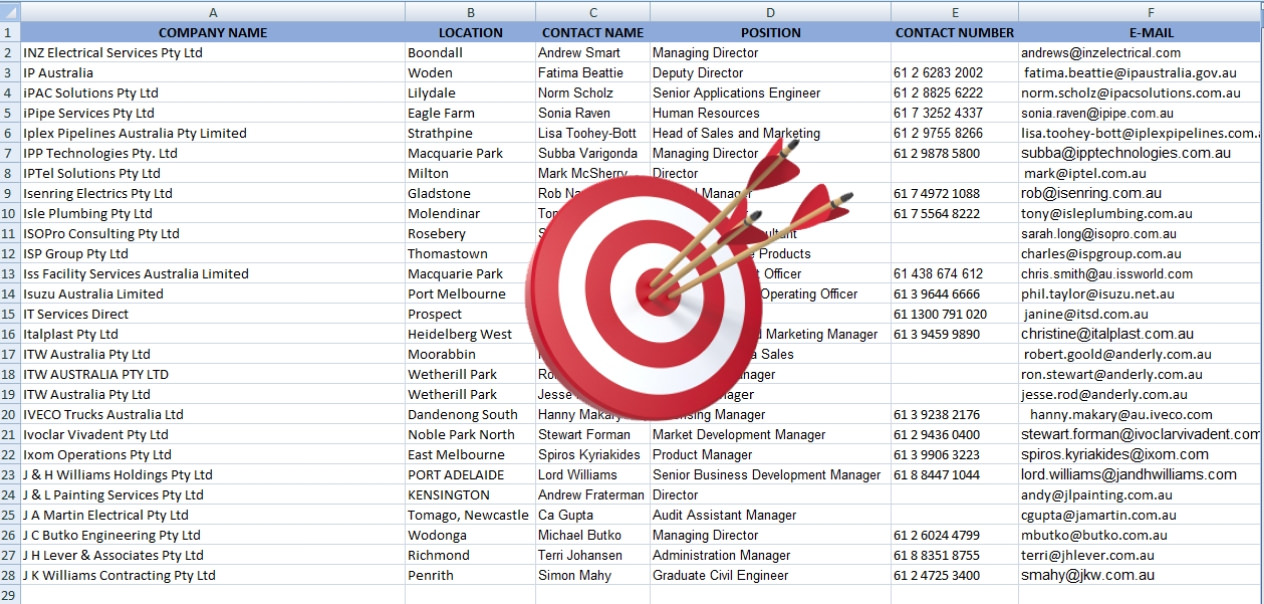Click the POSITION header cell
The image size is (1264, 604).
click(771, 32)
